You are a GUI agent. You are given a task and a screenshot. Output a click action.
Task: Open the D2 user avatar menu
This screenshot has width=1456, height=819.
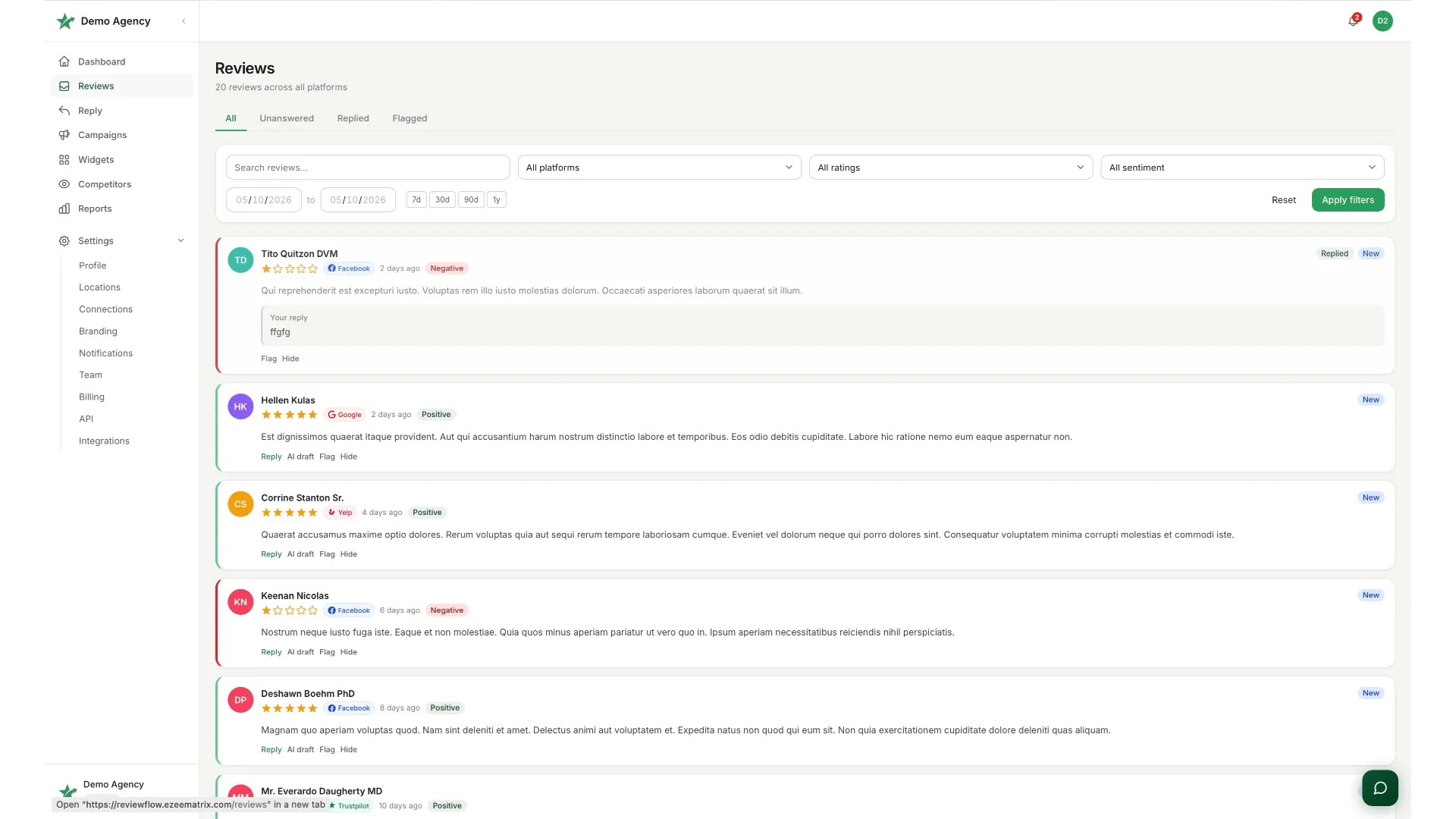pyautogui.click(x=1382, y=21)
